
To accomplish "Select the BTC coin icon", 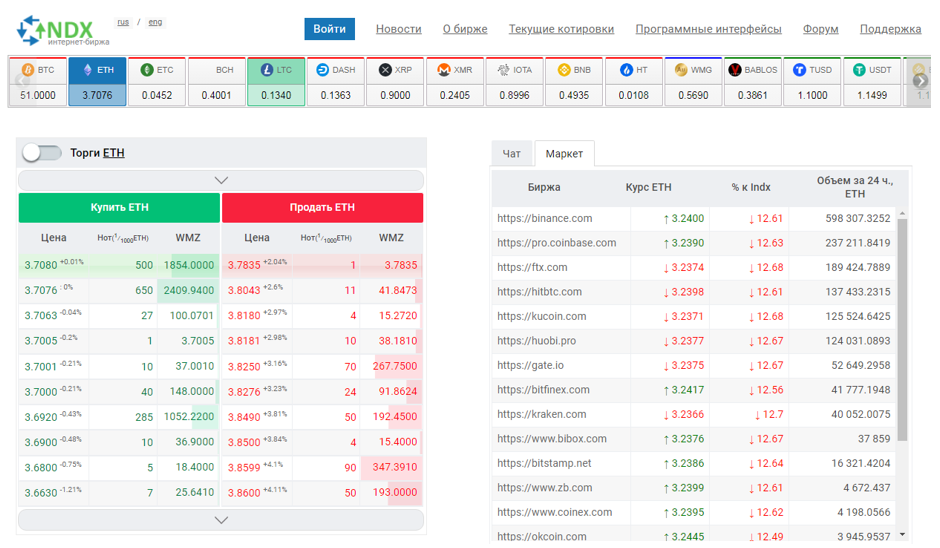I will [x=28, y=70].
